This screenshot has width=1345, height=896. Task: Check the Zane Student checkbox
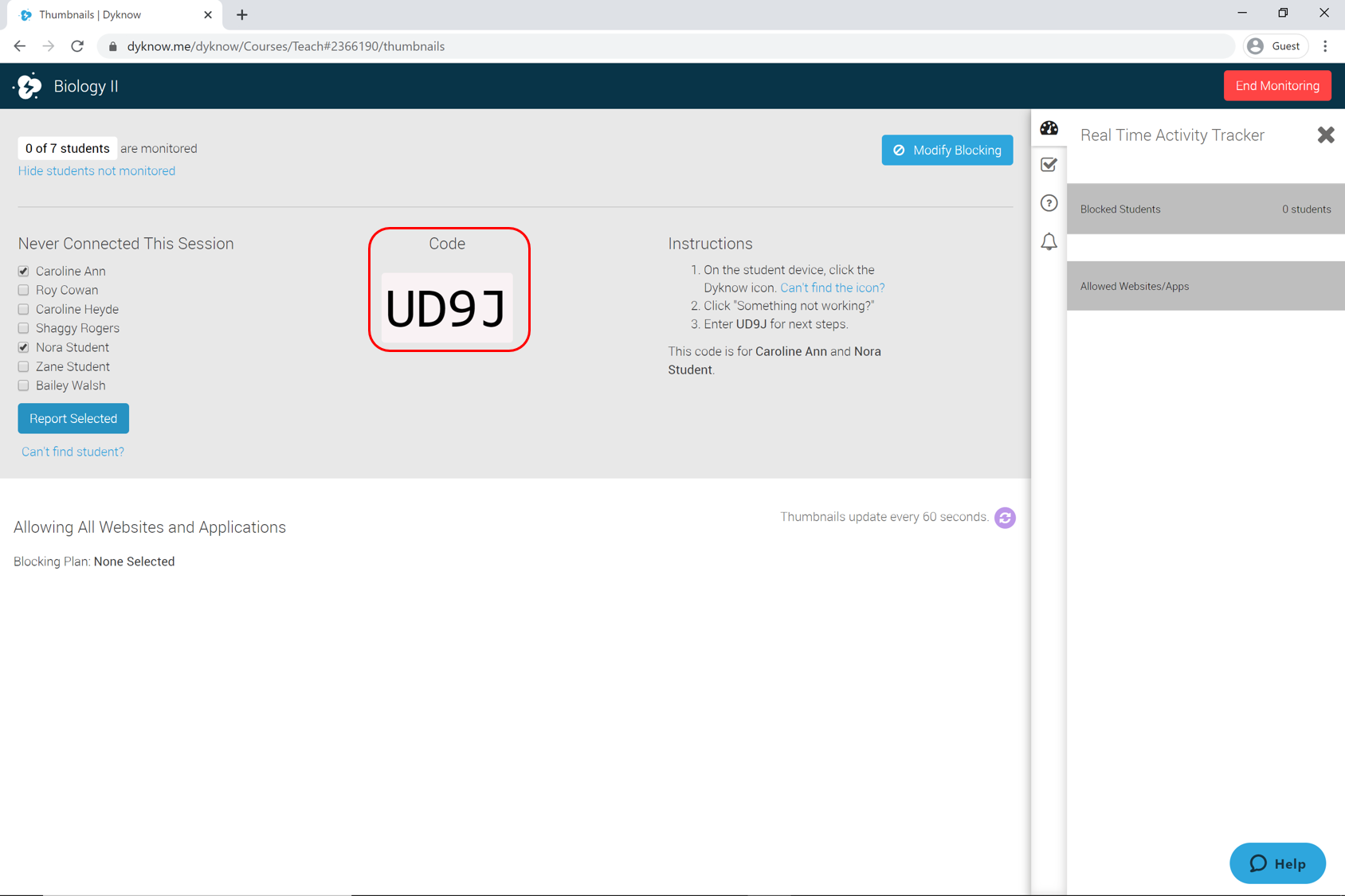click(x=23, y=366)
